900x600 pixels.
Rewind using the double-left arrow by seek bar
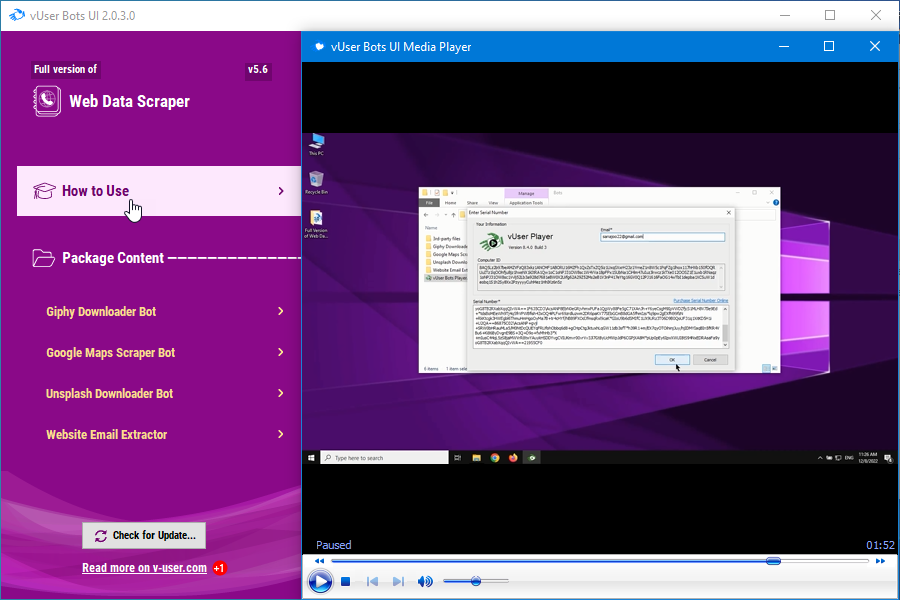(x=320, y=561)
